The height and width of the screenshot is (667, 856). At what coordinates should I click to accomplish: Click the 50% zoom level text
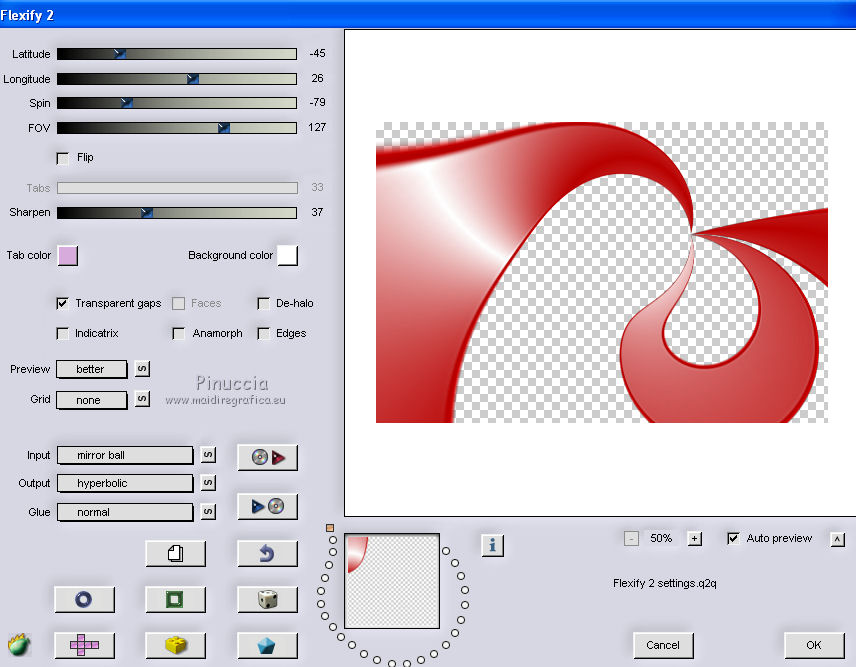point(661,538)
